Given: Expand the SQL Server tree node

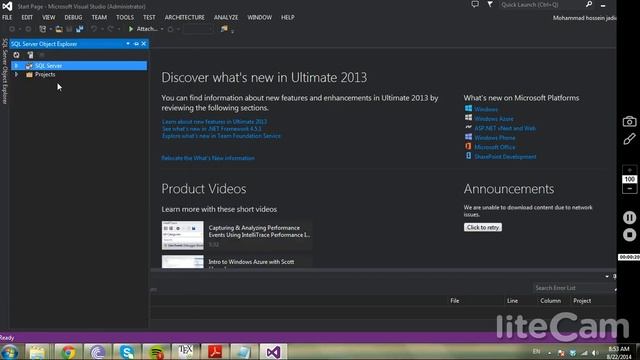Looking at the screenshot, I should 16,66.
